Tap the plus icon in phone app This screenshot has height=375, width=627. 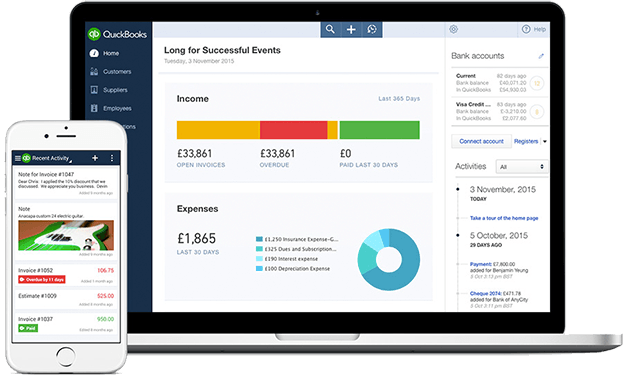coord(95,158)
